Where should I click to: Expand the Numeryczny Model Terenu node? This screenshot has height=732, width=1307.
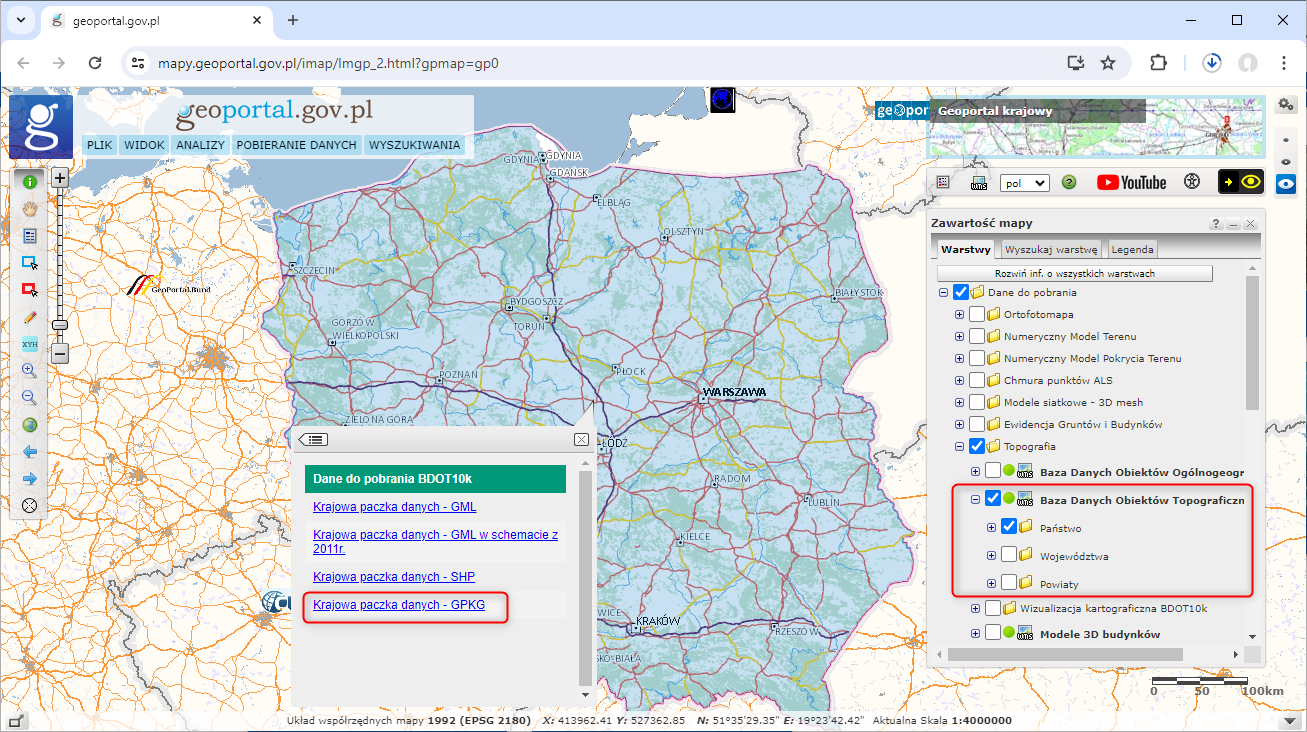click(x=959, y=337)
